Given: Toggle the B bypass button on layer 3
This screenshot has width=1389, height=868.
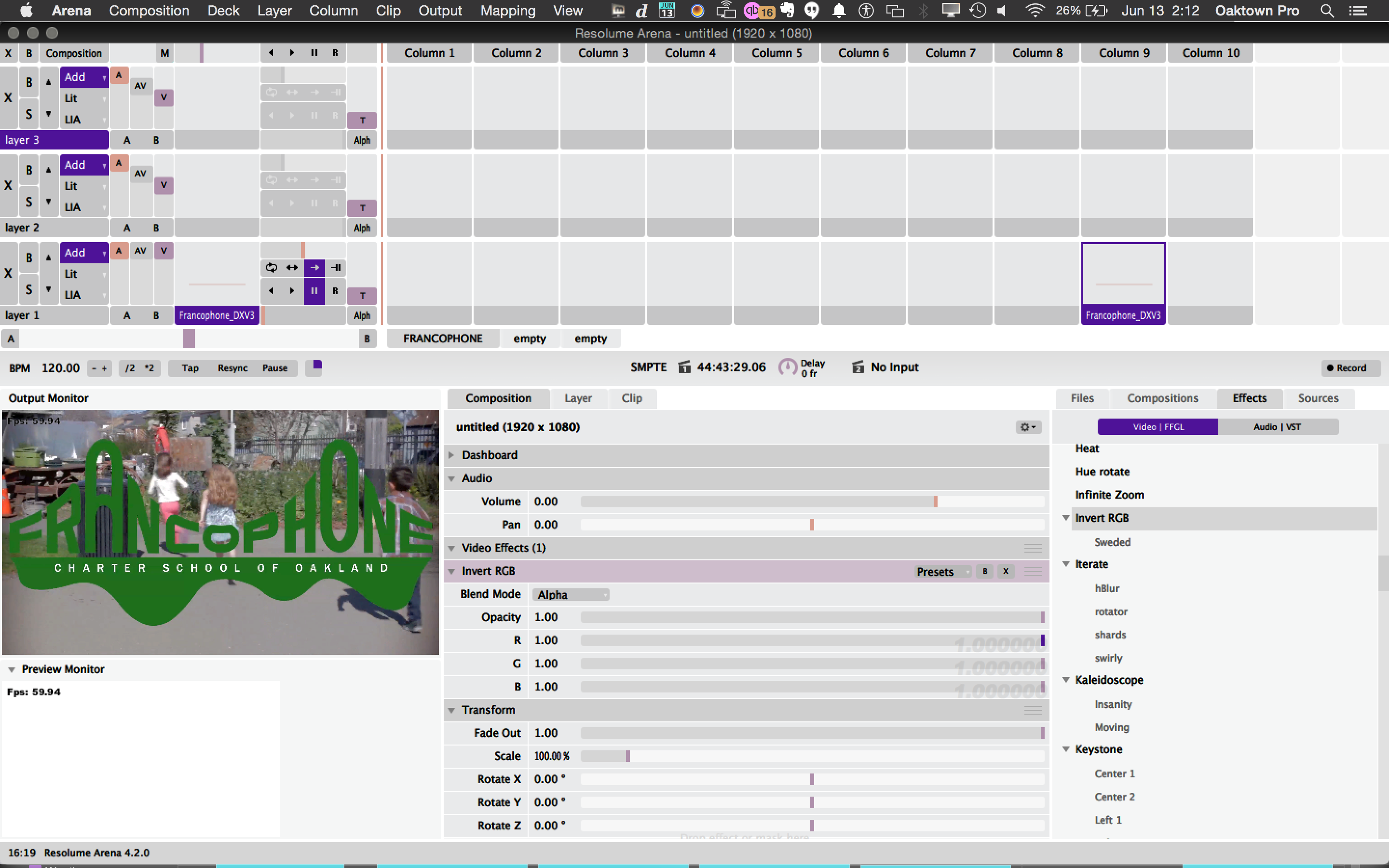Looking at the screenshot, I should [29, 82].
